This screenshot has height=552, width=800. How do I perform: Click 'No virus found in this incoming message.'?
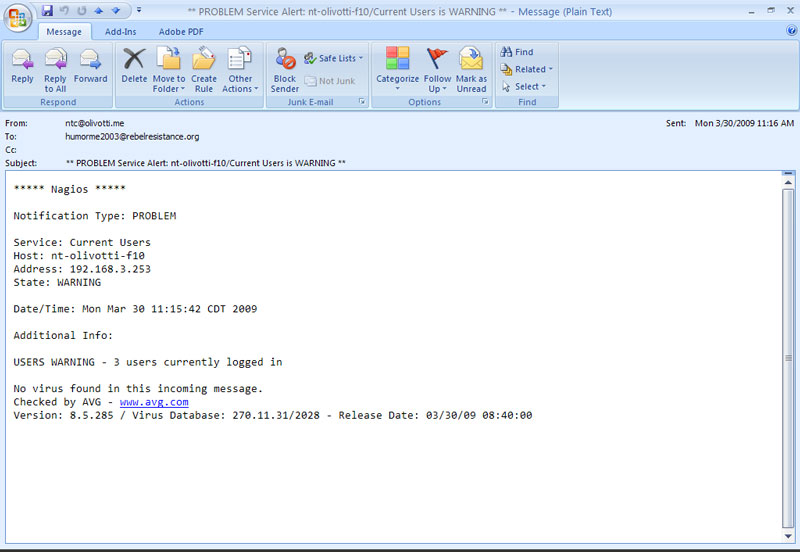(x=138, y=389)
